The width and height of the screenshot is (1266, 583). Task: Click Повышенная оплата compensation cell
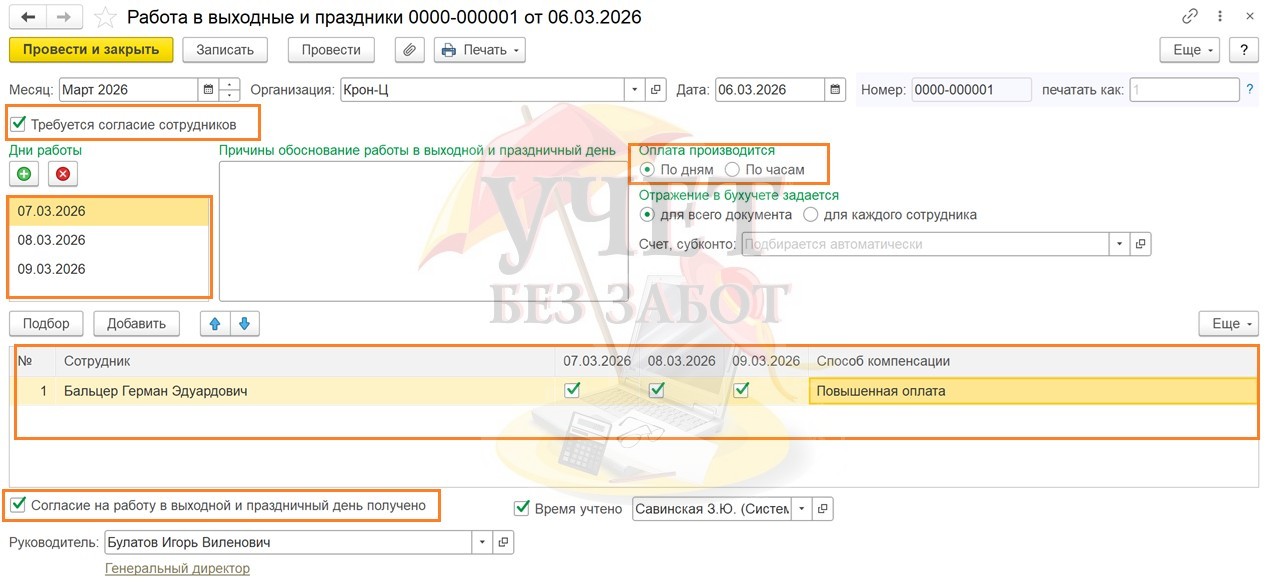pos(1032,391)
